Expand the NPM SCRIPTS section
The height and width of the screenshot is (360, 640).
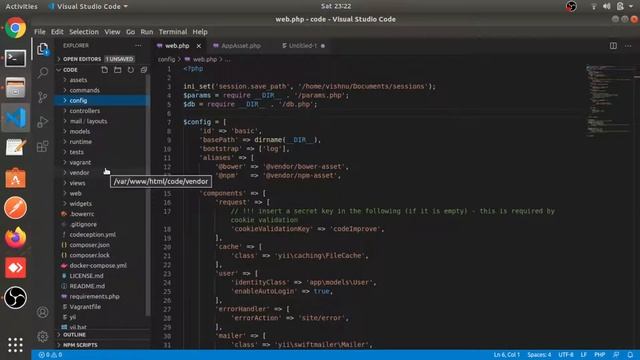click(80, 345)
